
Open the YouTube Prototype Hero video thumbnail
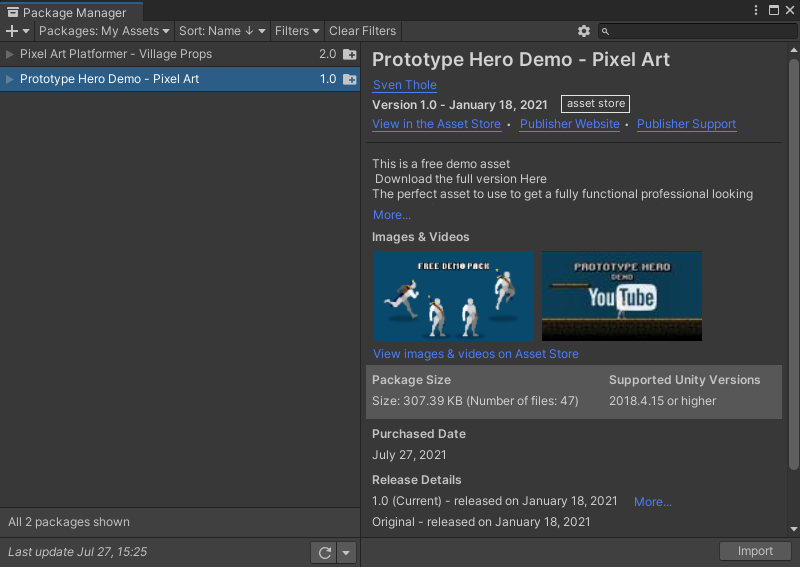click(x=621, y=296)
